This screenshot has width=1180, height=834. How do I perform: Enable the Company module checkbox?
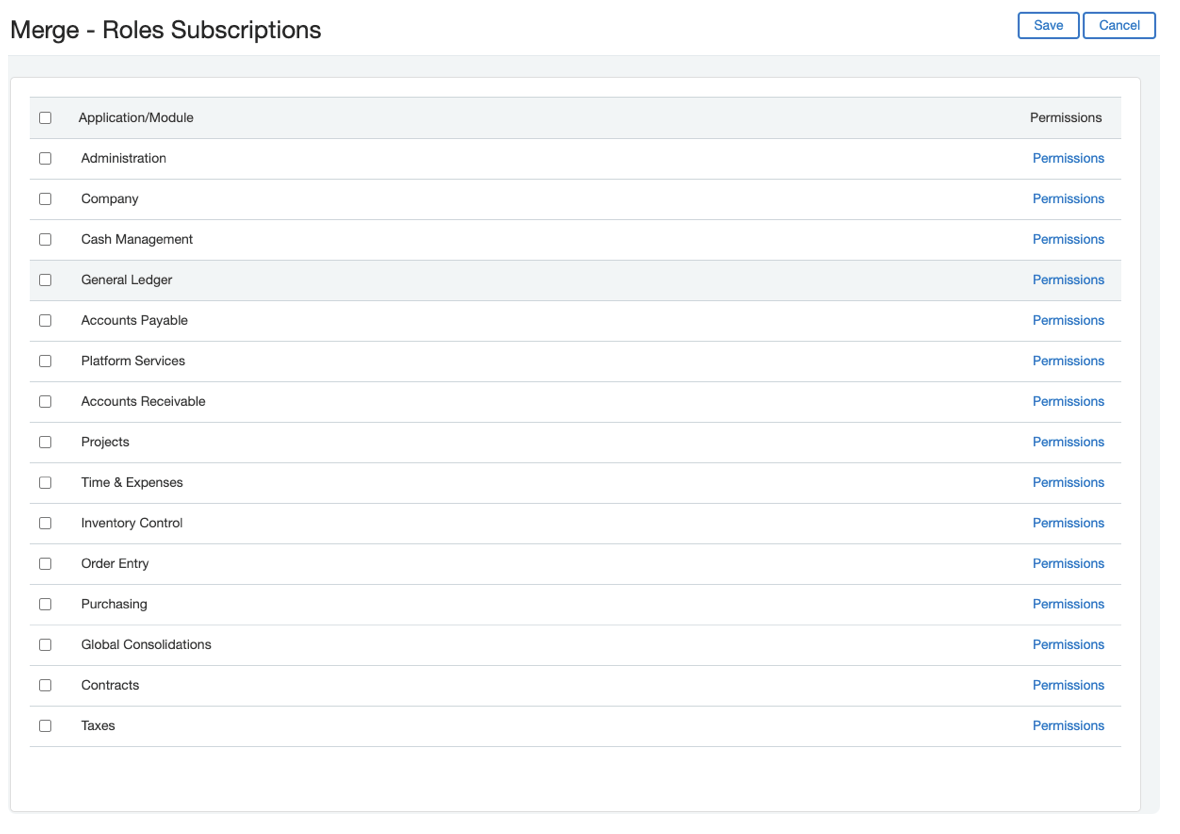[x=45, y=199]
